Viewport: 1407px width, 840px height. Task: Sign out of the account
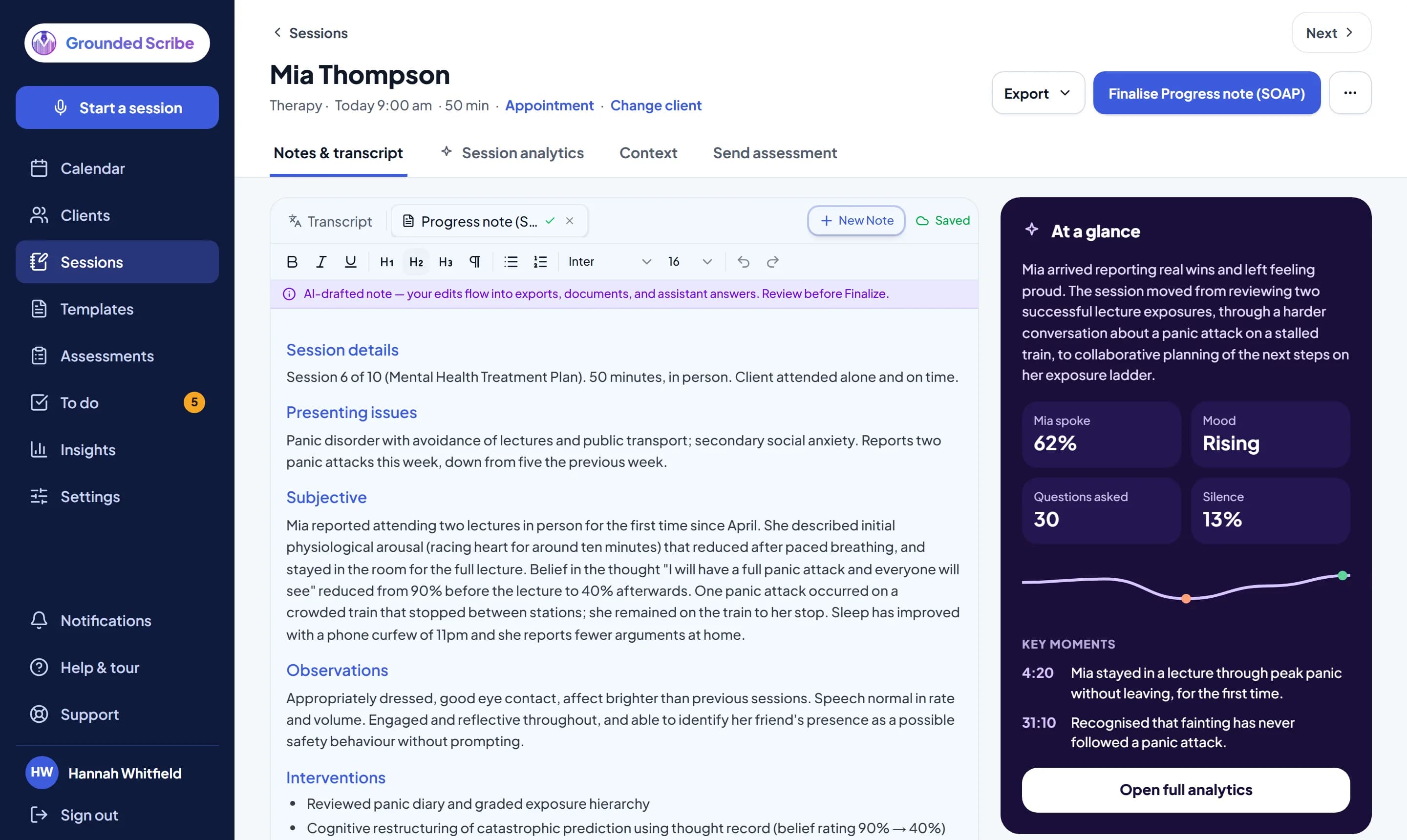click(117, 815)
